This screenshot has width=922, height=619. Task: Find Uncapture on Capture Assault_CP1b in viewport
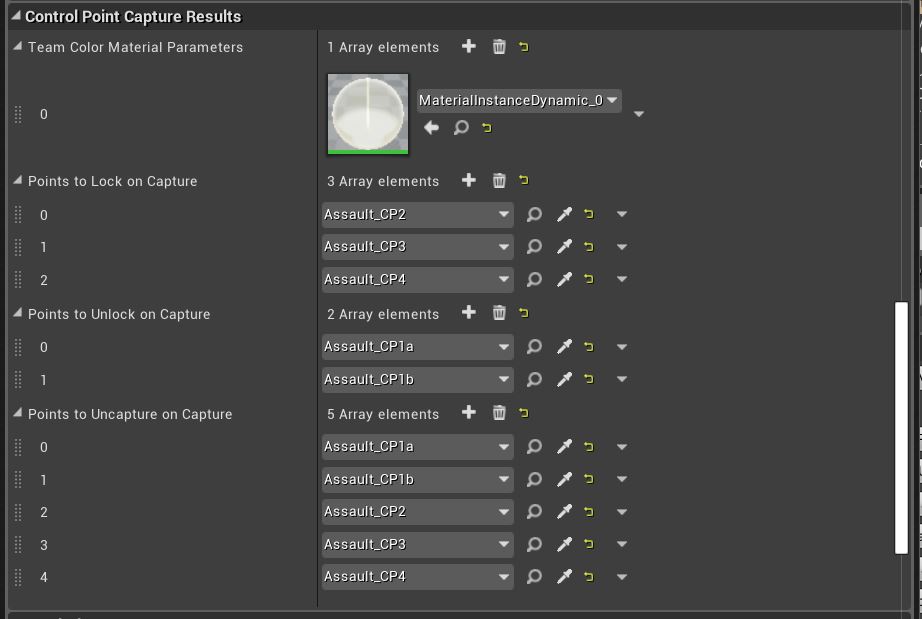click(x=534, y=480)
